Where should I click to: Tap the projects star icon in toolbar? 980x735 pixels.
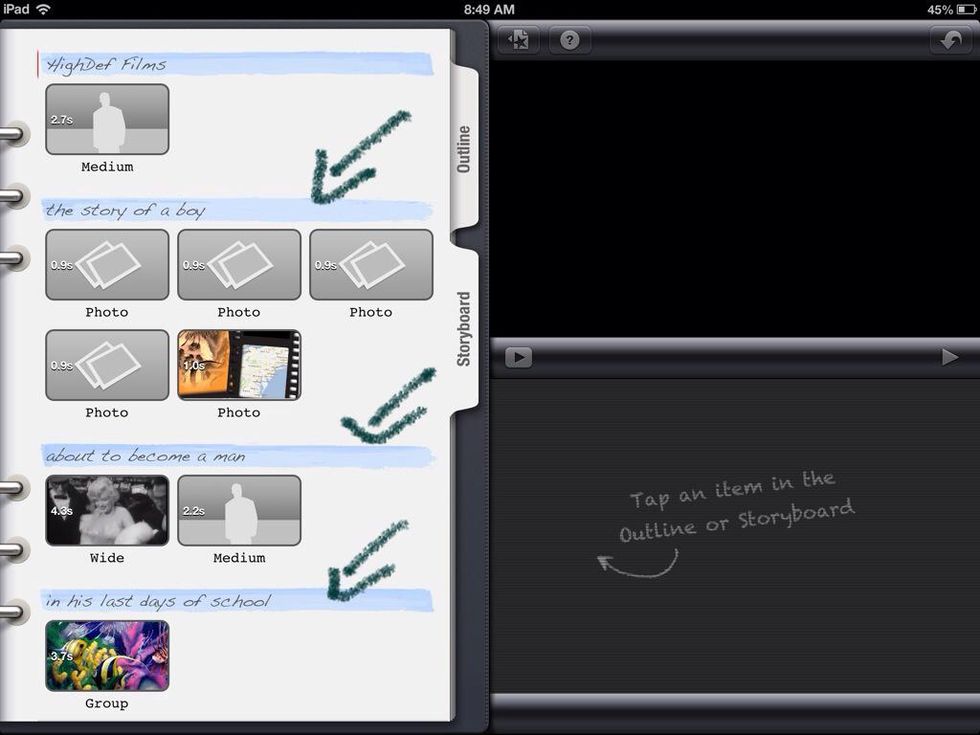(x=519, y=40)
